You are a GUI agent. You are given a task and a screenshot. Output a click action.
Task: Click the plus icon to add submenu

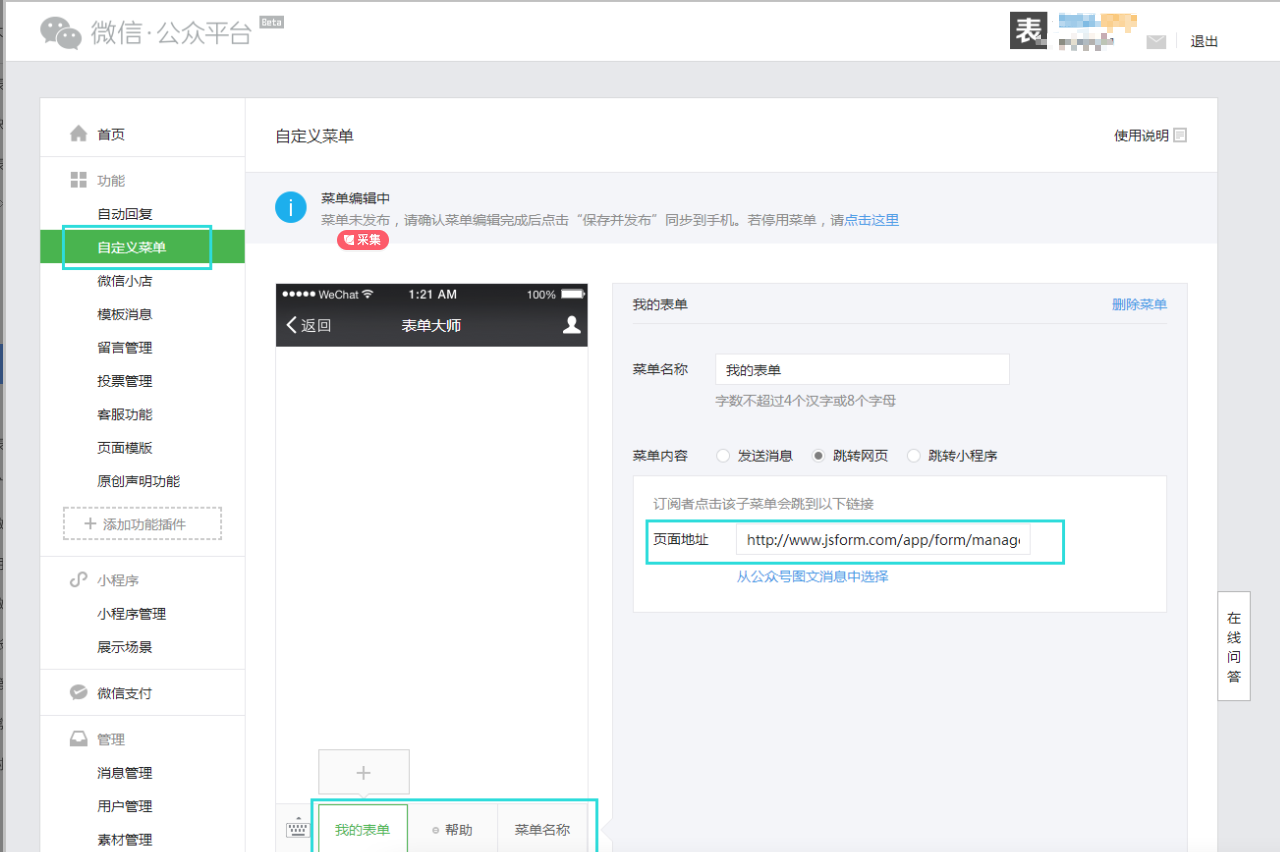363,772
